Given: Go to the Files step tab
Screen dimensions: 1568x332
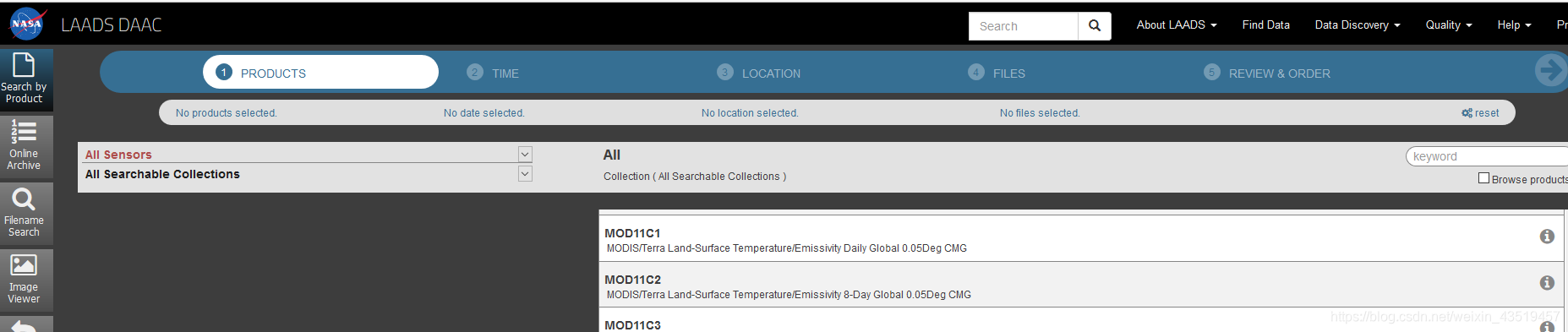Looking at the screenshot, I should pos(997,73).
